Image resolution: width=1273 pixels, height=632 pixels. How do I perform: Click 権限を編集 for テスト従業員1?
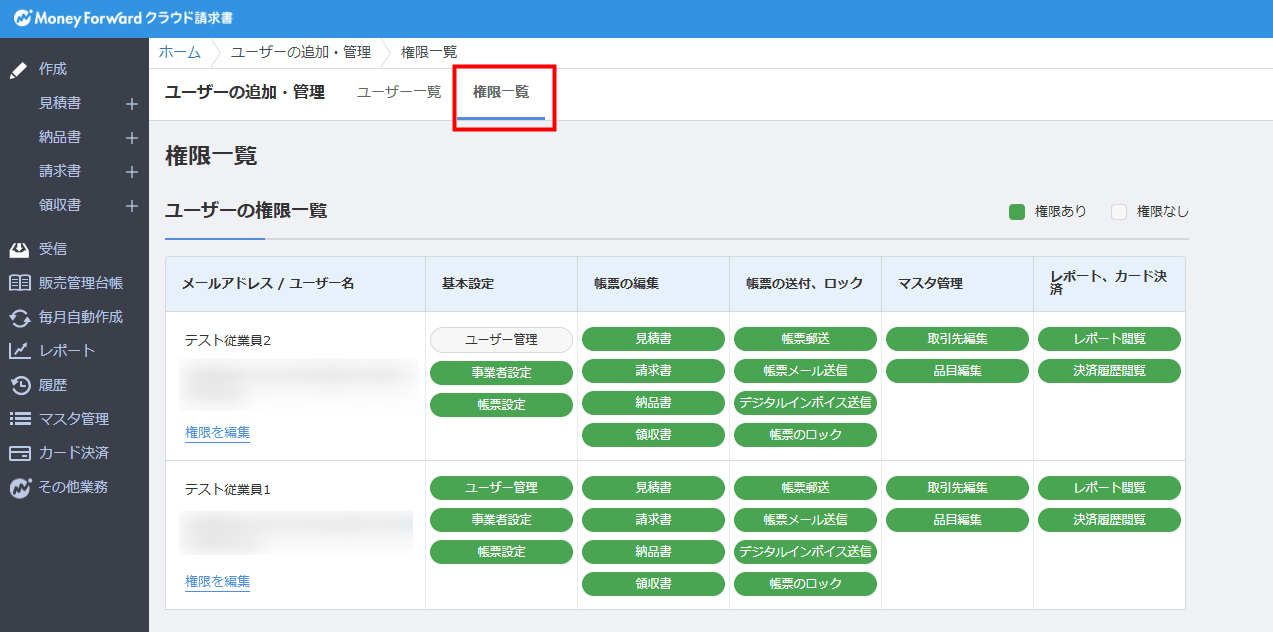click(217, 581)
